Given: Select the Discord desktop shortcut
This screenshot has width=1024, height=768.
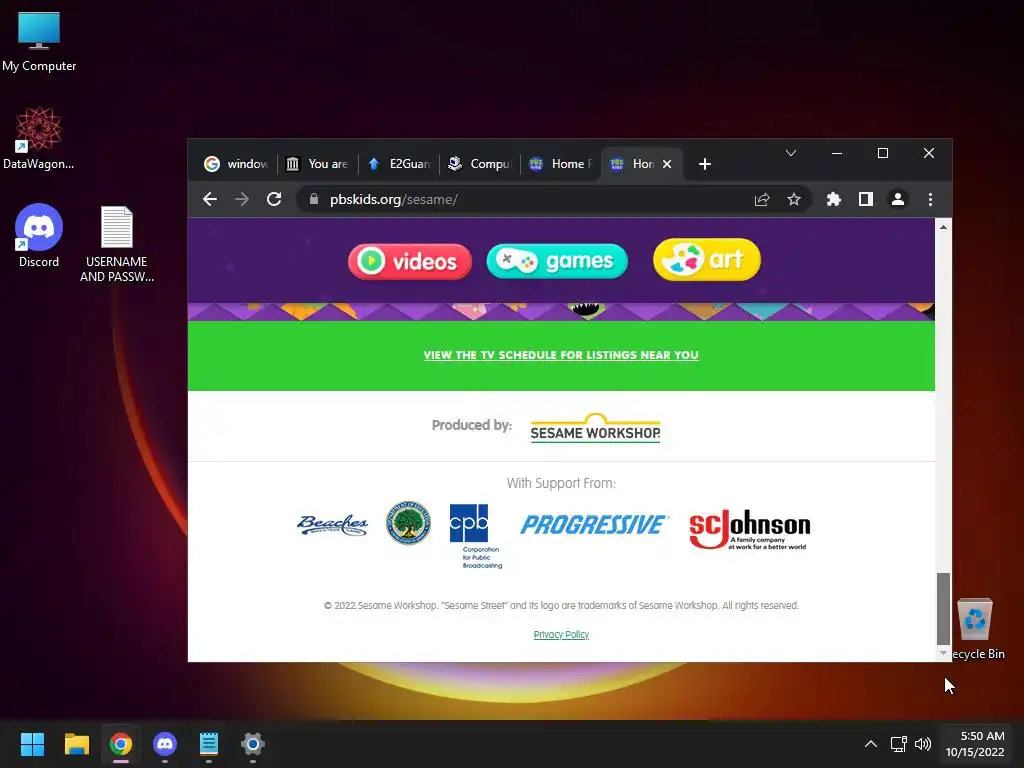Looking at the screenshot, I should point(39,236).
